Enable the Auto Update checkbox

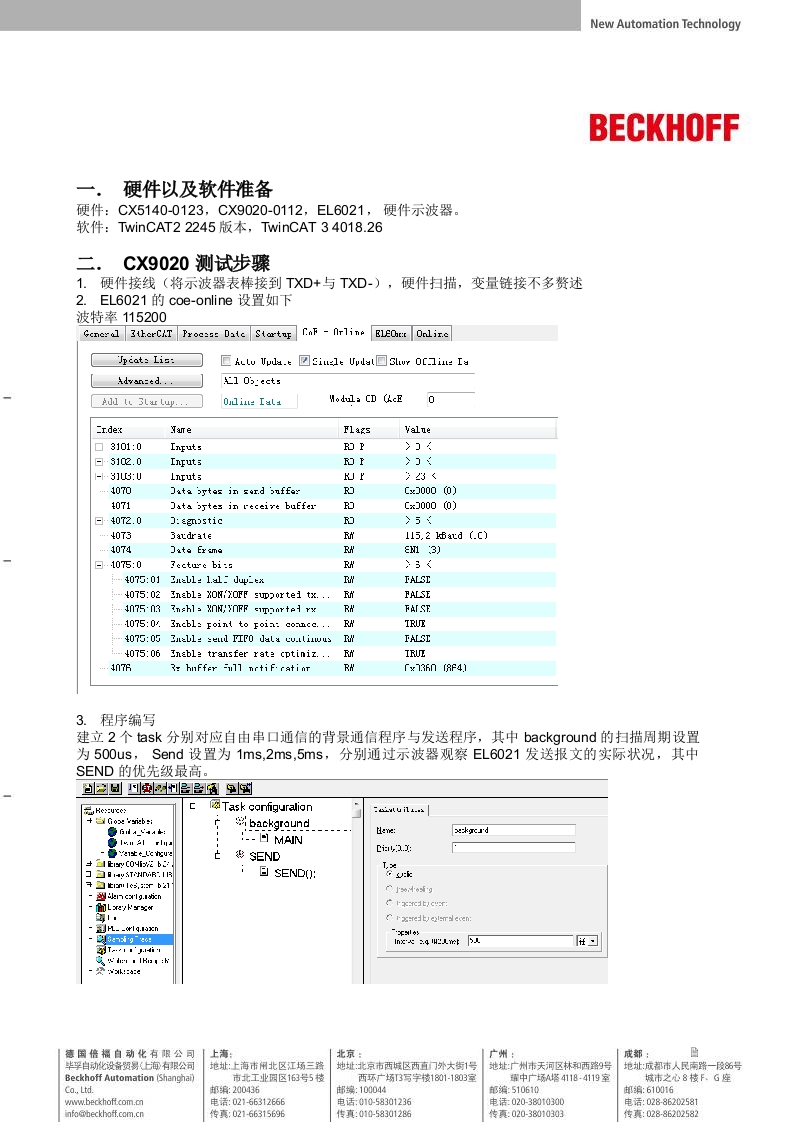(226, 361)
